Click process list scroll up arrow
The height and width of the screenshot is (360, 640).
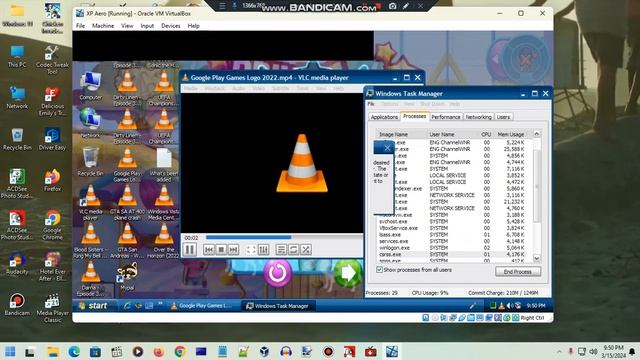(537, 134)
